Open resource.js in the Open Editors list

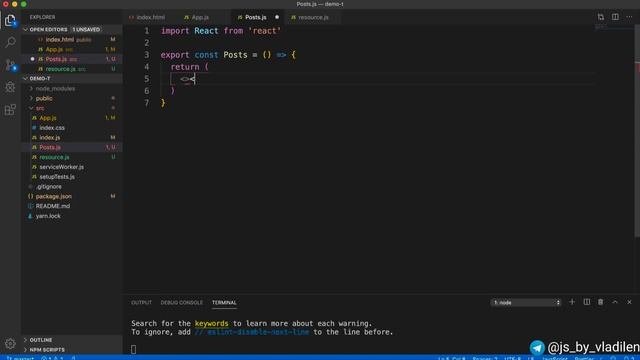click(x=72, y=69)
